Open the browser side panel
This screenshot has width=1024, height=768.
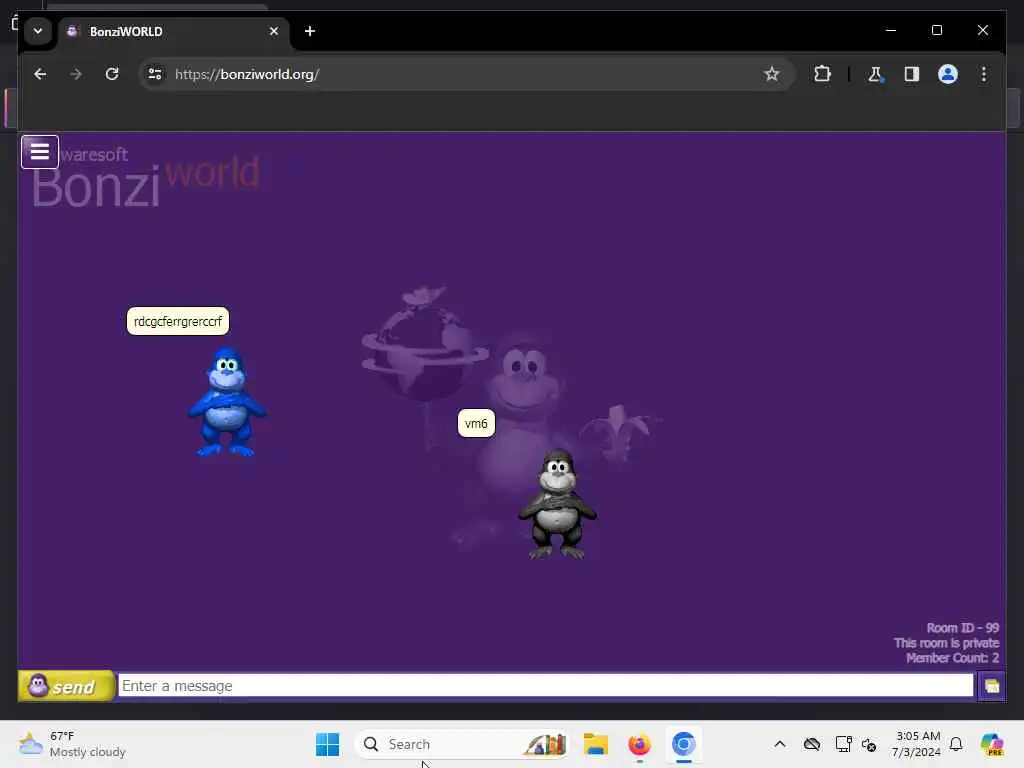coord(912,74)
